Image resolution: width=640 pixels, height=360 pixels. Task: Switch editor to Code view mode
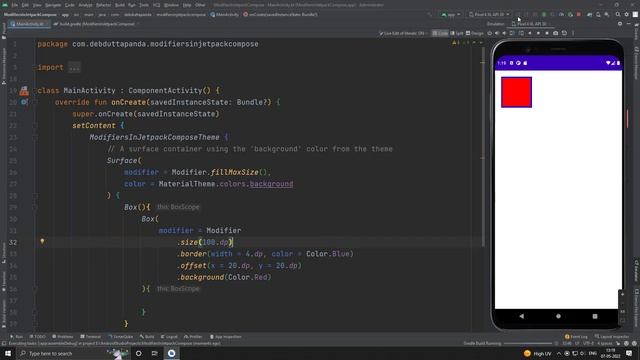[440, 33]
